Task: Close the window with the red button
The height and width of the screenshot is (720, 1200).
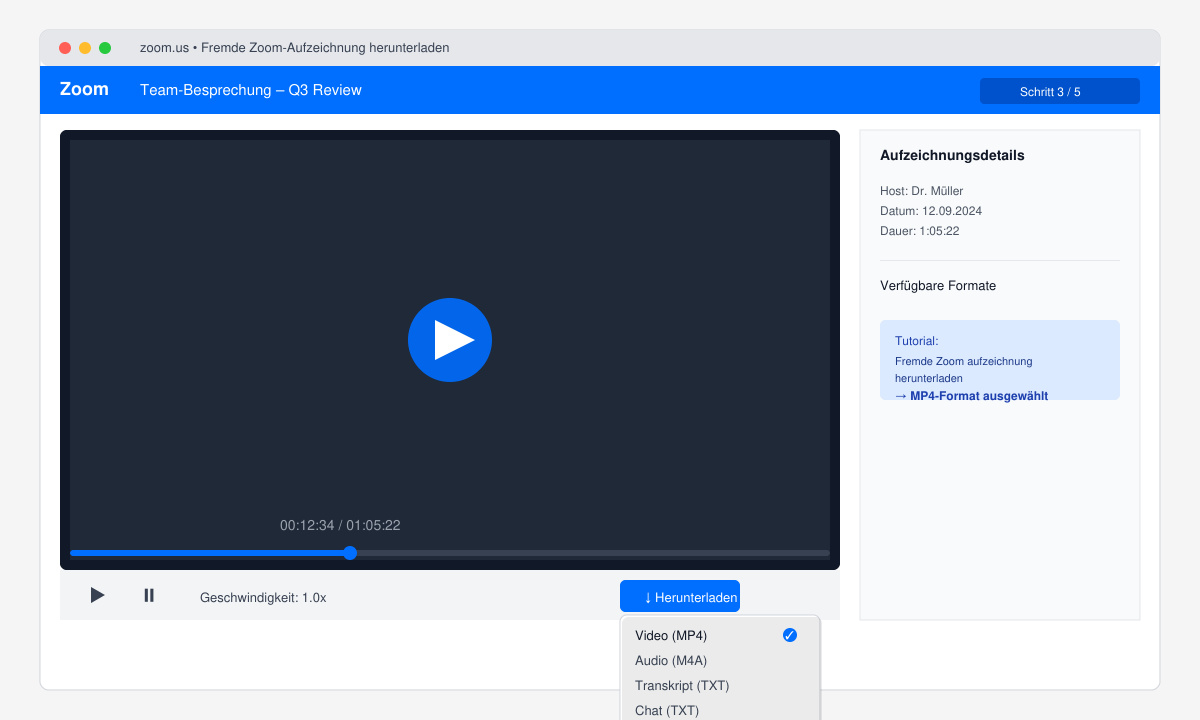Action: click(65, 47)
